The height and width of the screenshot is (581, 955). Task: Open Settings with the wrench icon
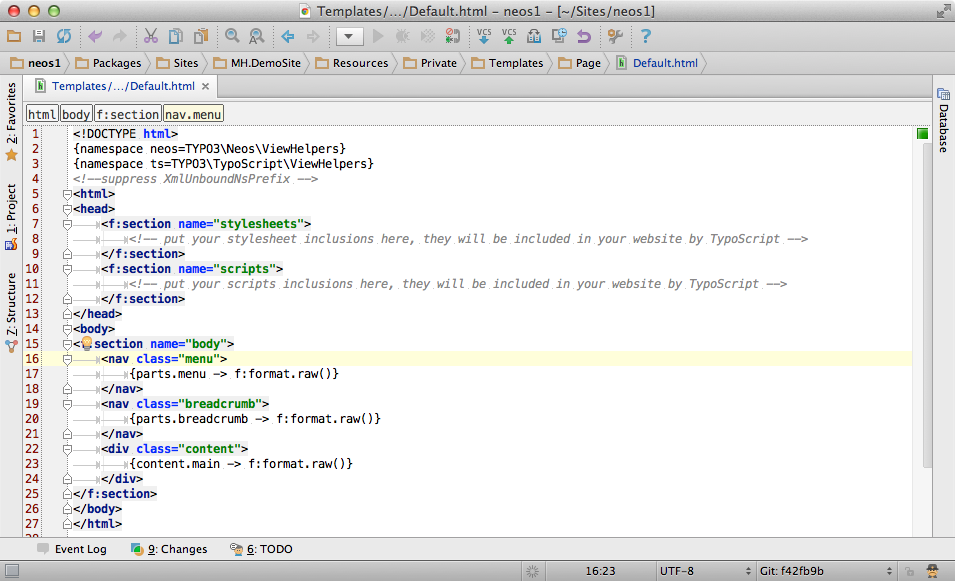tap(615, 37)
